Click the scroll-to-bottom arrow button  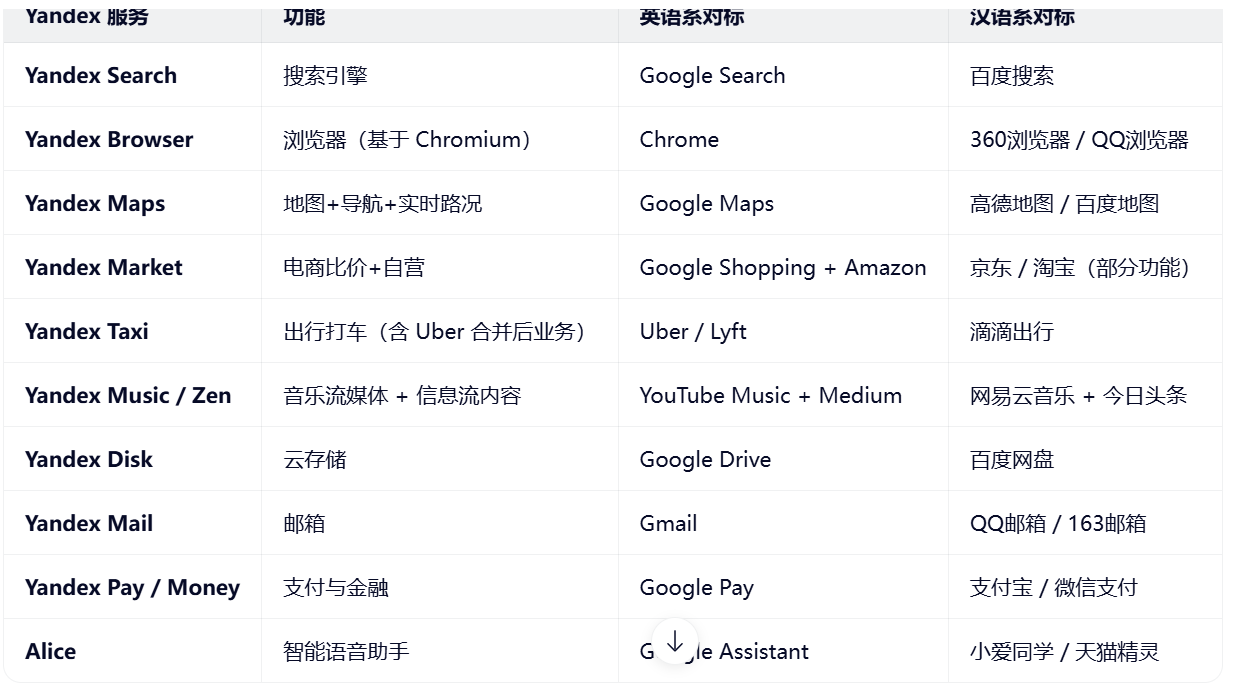[675, 642]
